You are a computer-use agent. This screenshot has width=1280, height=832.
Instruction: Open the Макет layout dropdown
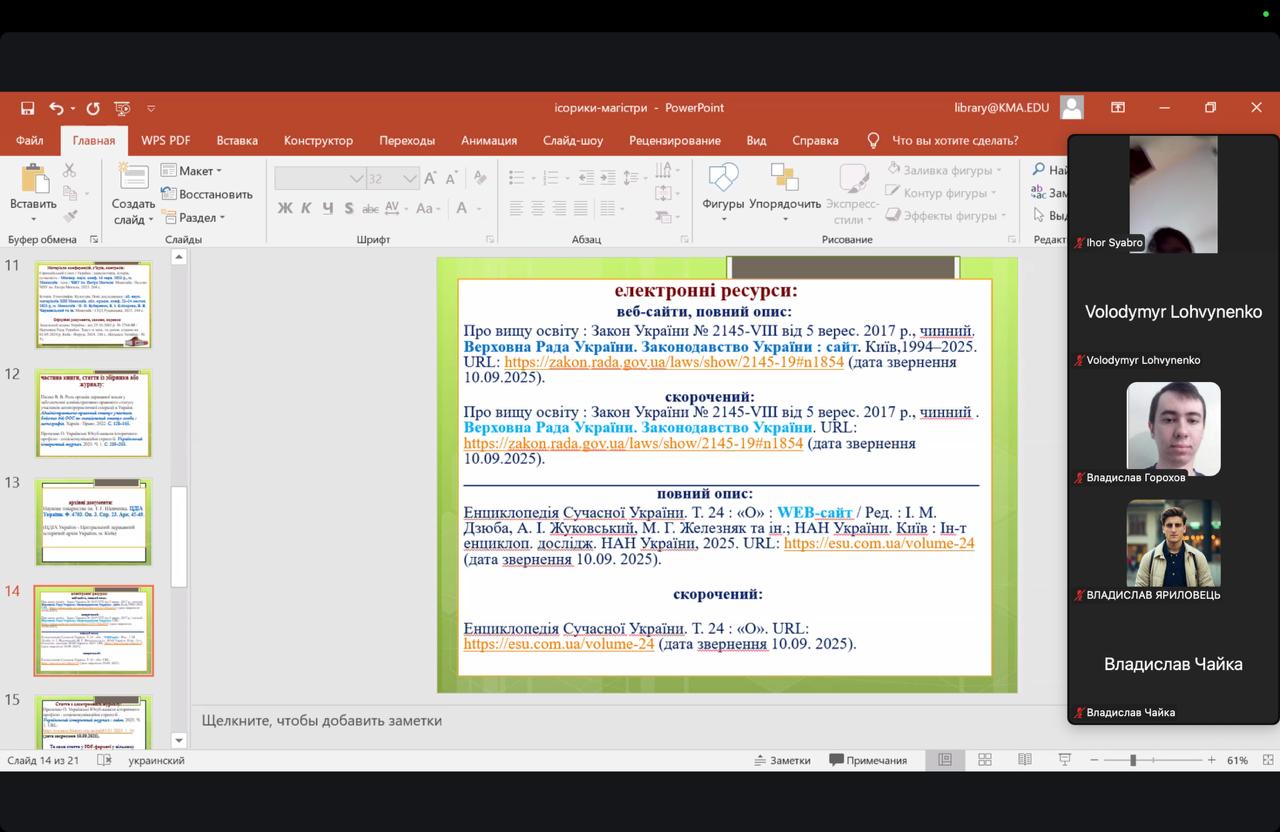(x=192, y=171)
